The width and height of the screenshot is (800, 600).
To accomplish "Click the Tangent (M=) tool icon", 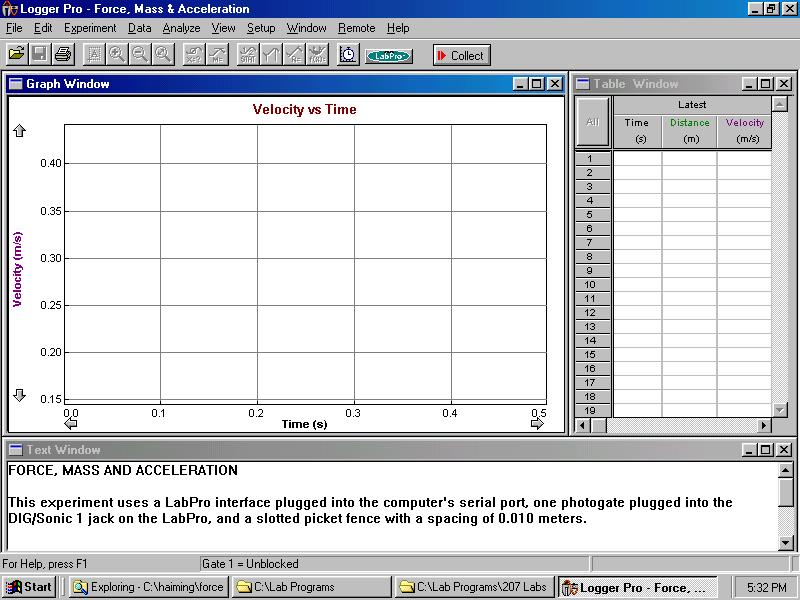I will 217,54.
